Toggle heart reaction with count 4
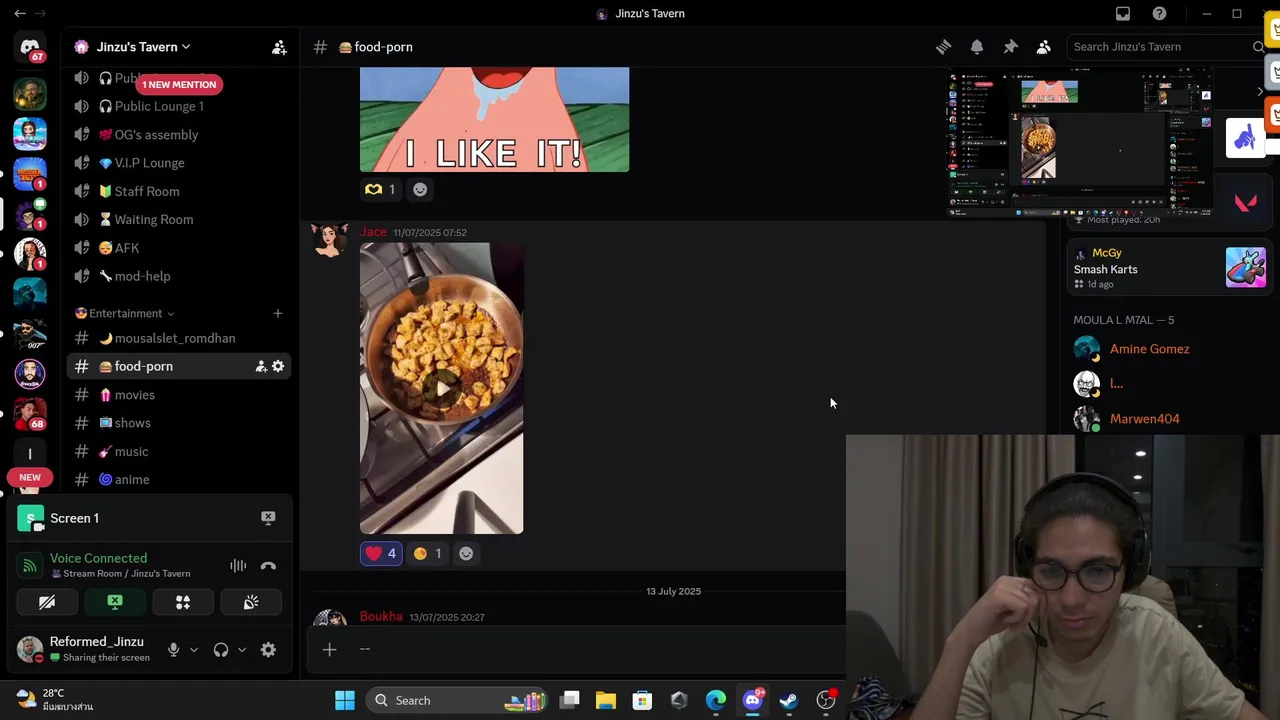 [381, 553]
